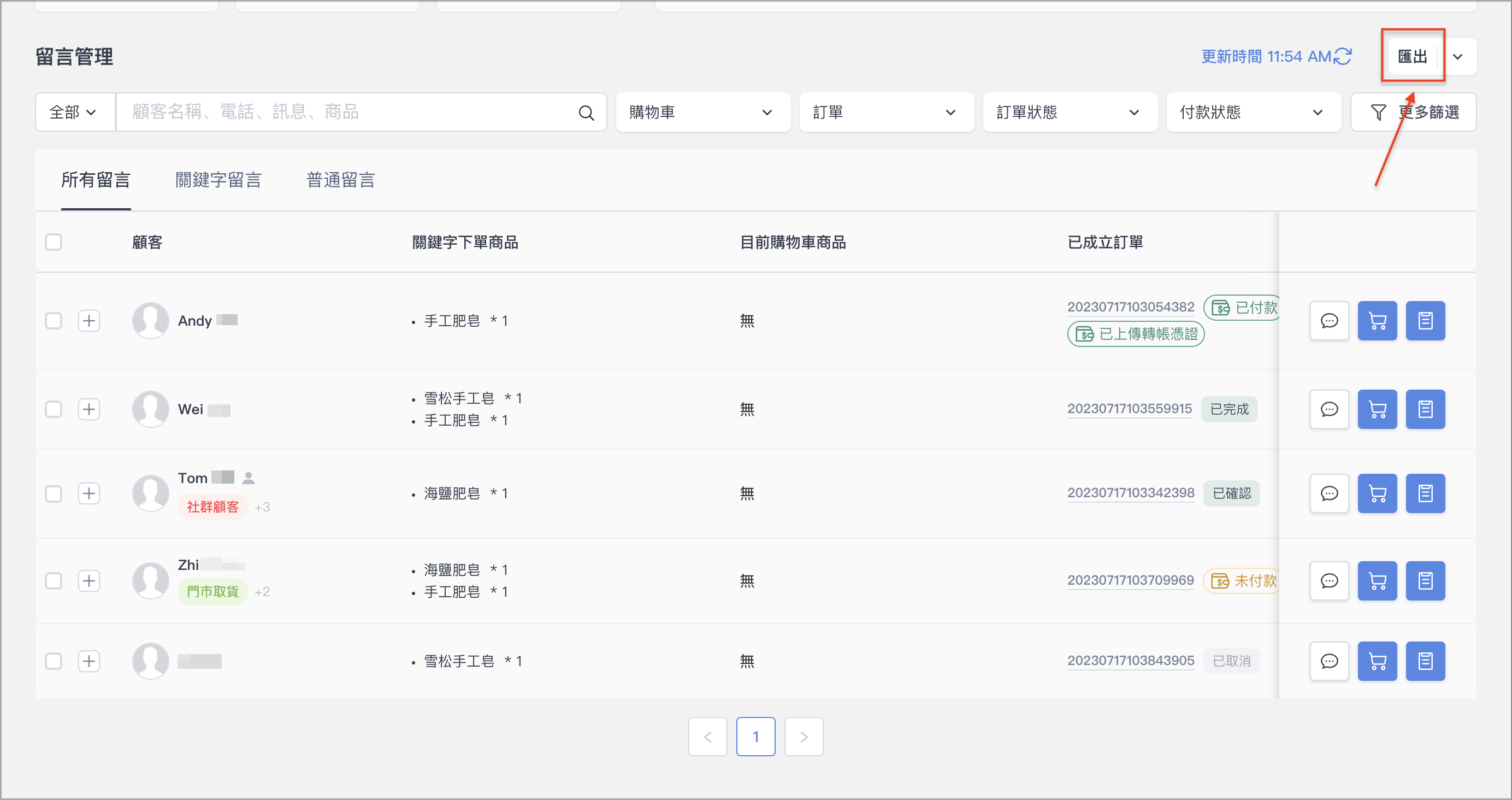
Task: Open the arrow dropdown beside 匯出
Action: pyautogui.click(x=1458, y=57)
